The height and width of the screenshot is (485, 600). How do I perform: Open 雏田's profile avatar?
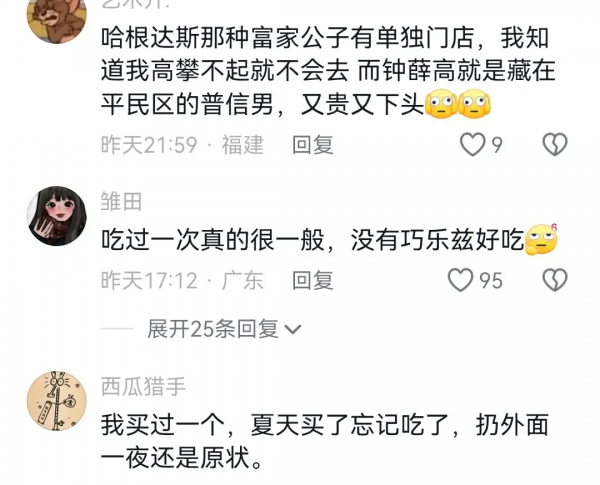57,216
